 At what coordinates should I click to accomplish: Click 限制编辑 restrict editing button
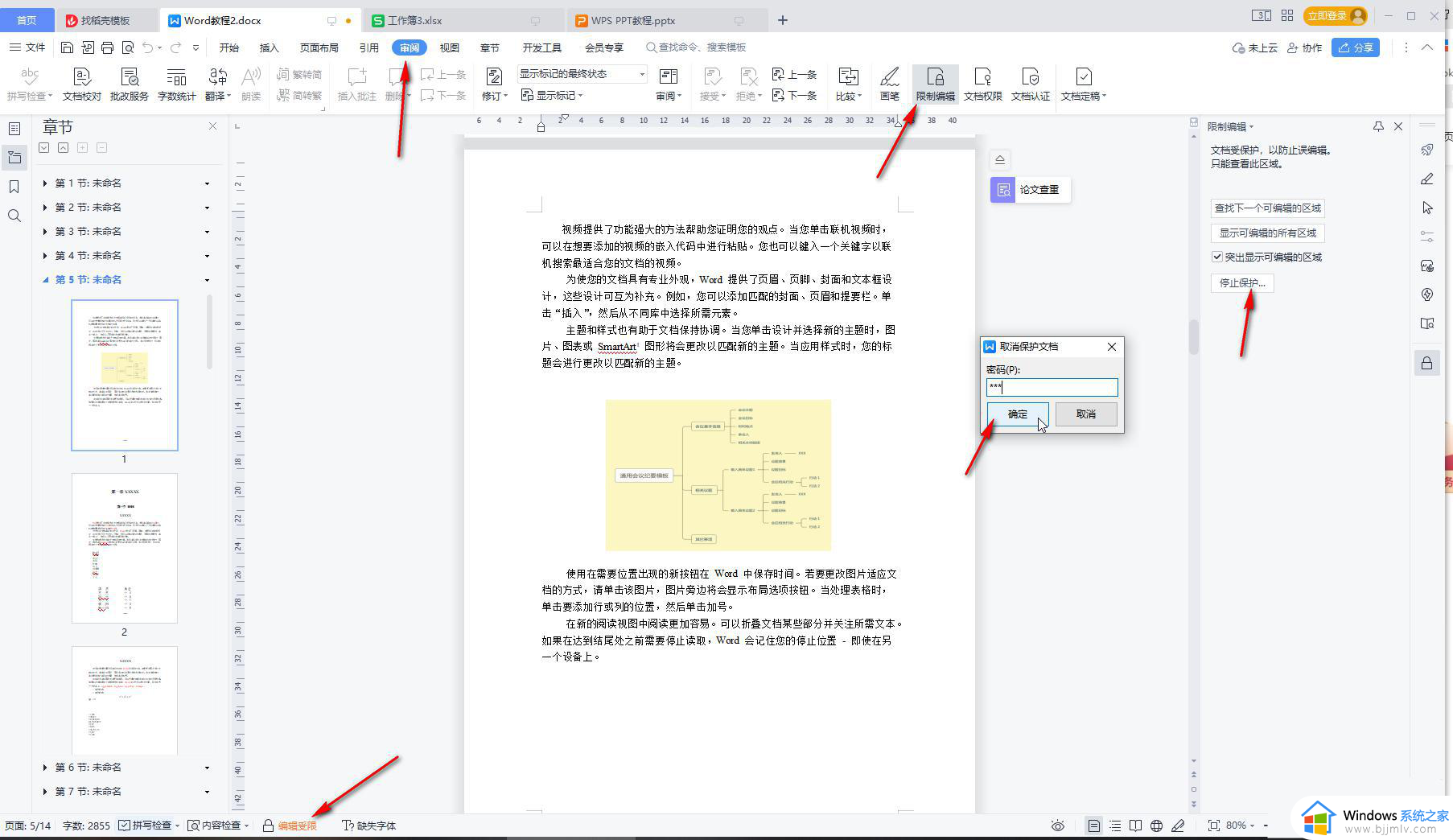coord(936,84)
